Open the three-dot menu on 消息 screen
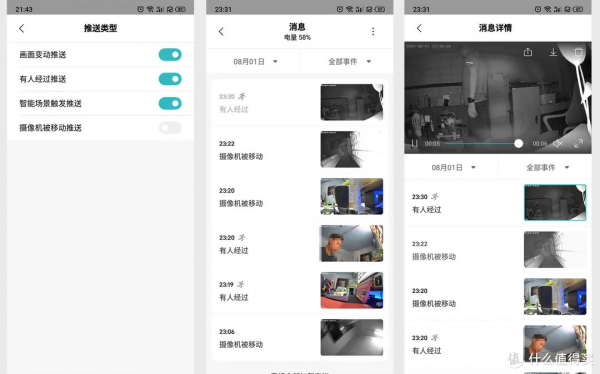600x374 pixels. pos(373,31)
